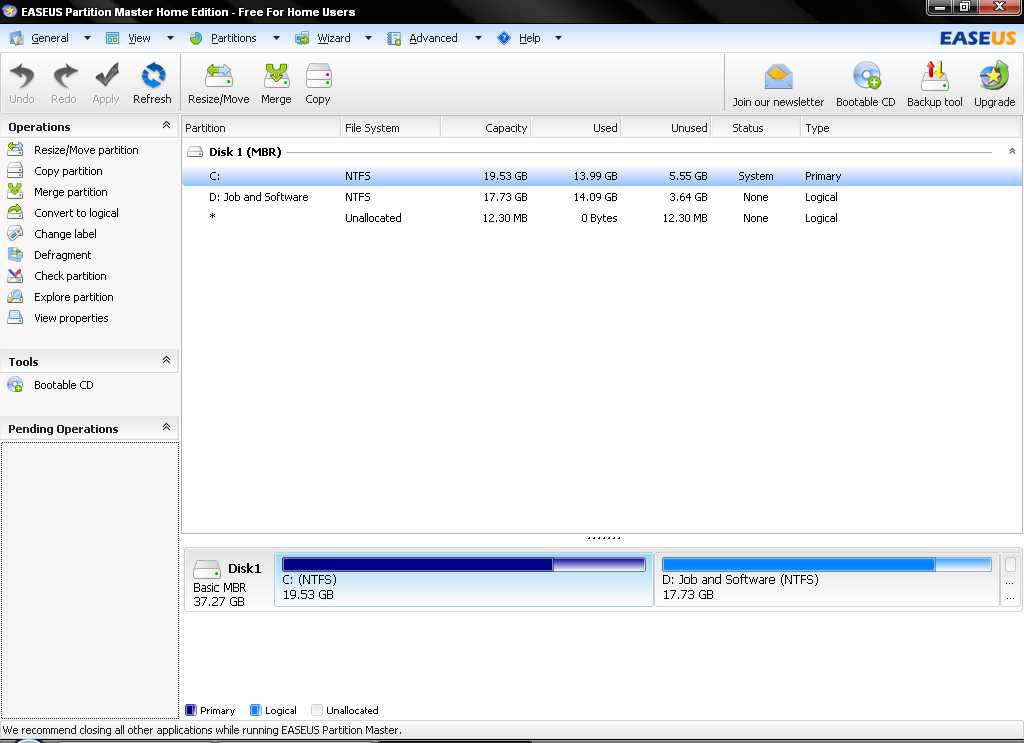Click the View properties link

pos(71,317)
